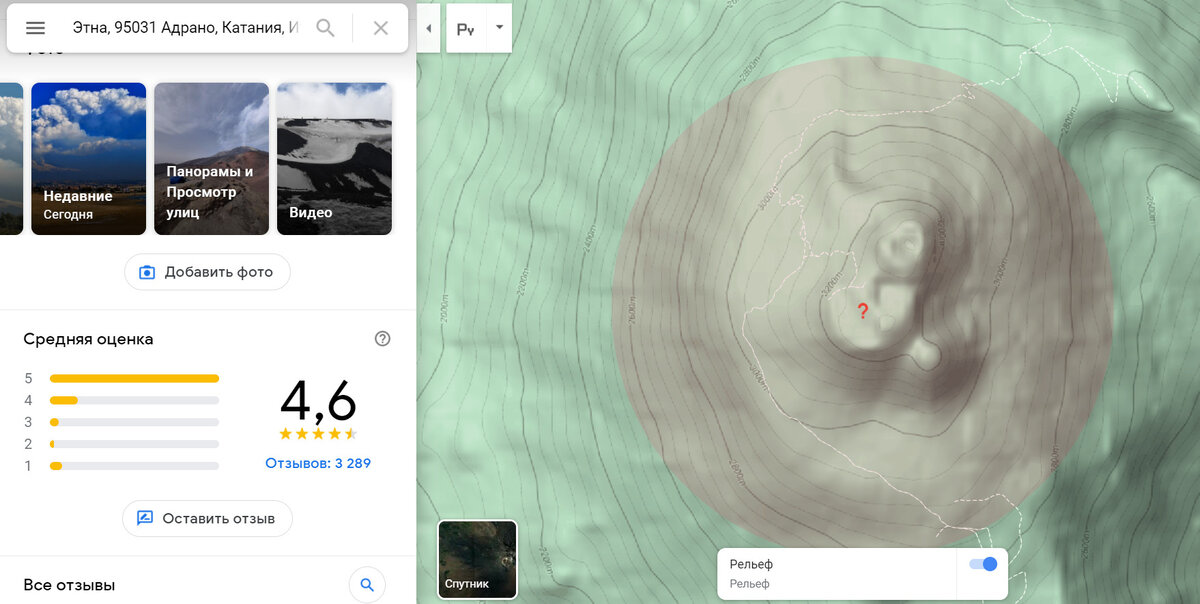Click the rating stars row
Screen dimensions: 1200x604
(x=318, y=434)
